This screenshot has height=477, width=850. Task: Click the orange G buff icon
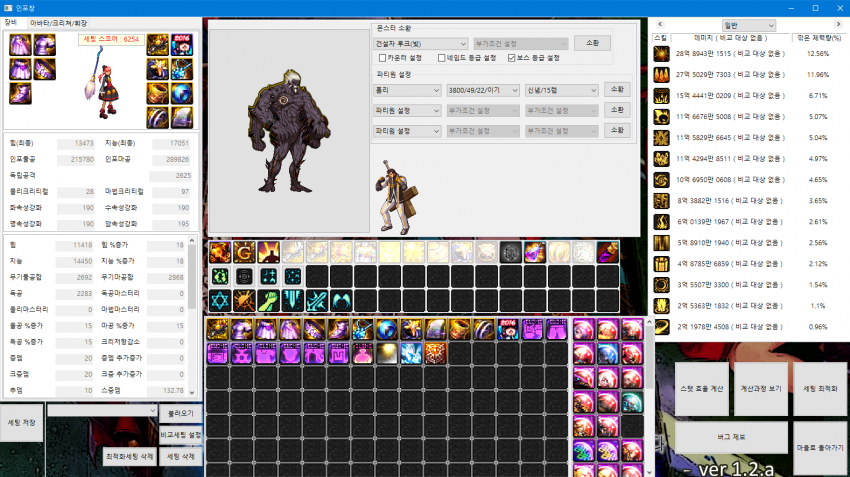click(243, 252)
